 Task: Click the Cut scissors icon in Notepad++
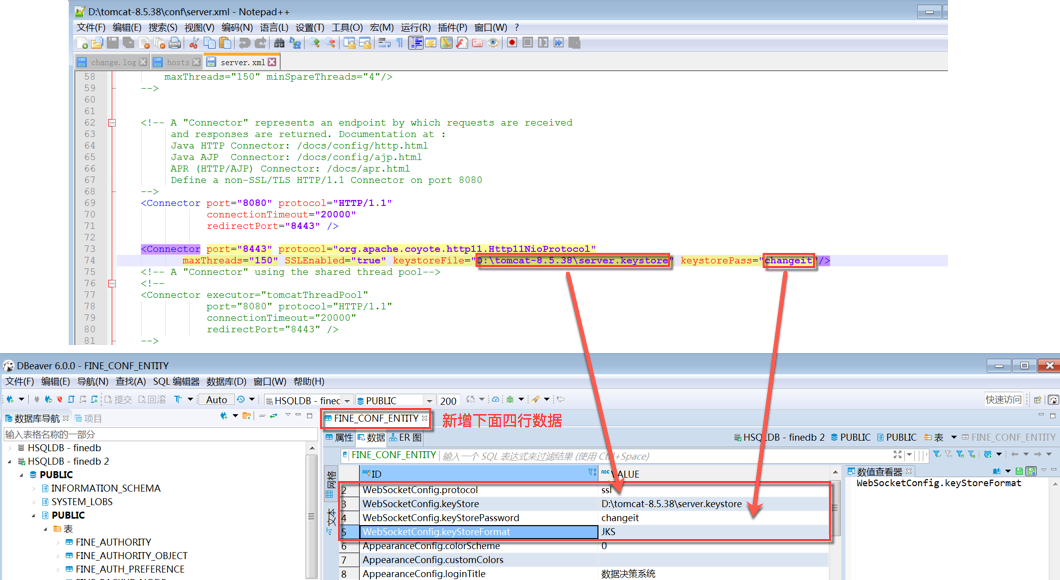point(194,43)
